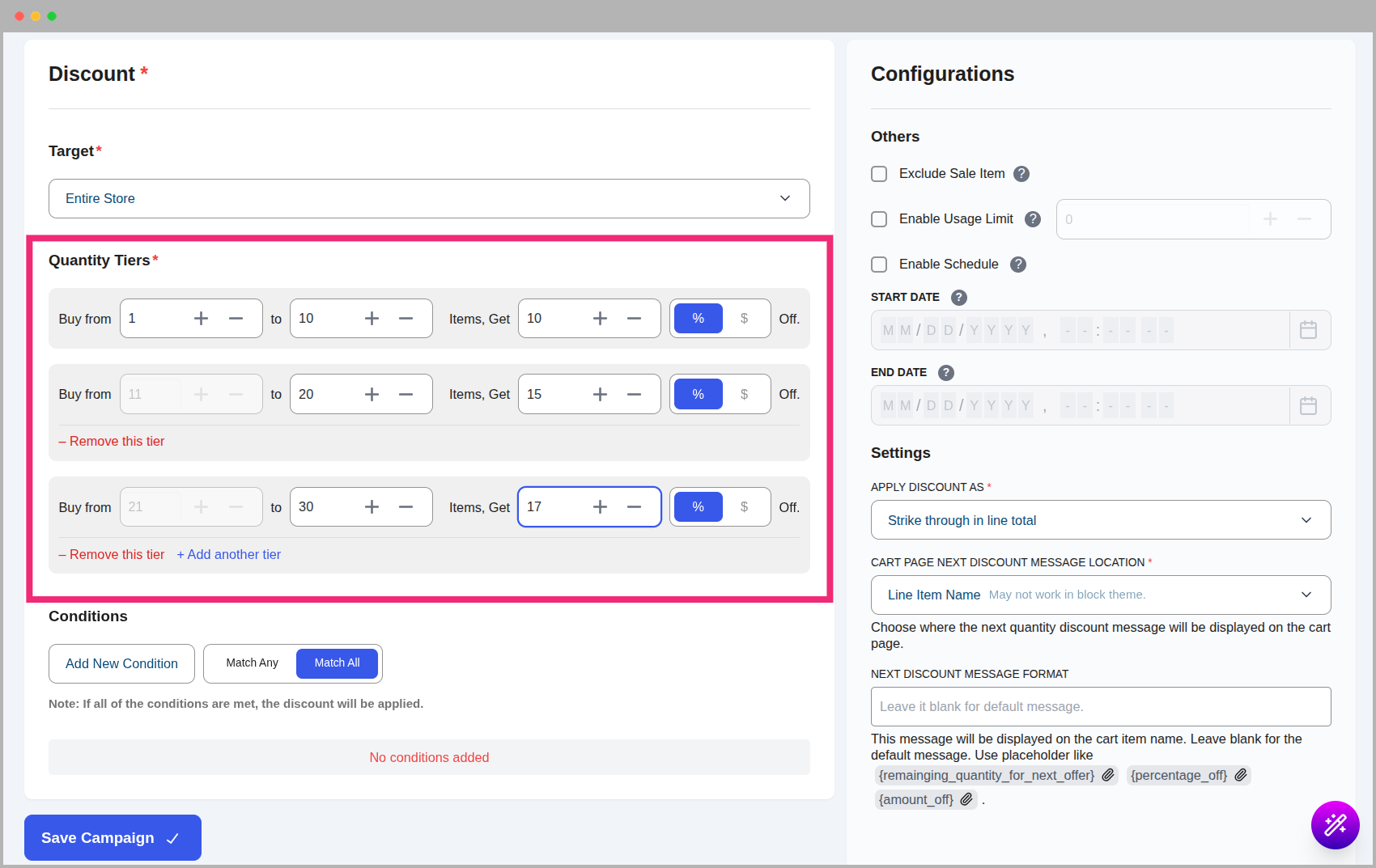
Task: Open the end date calendar picker
Action: click(1308, 405)
